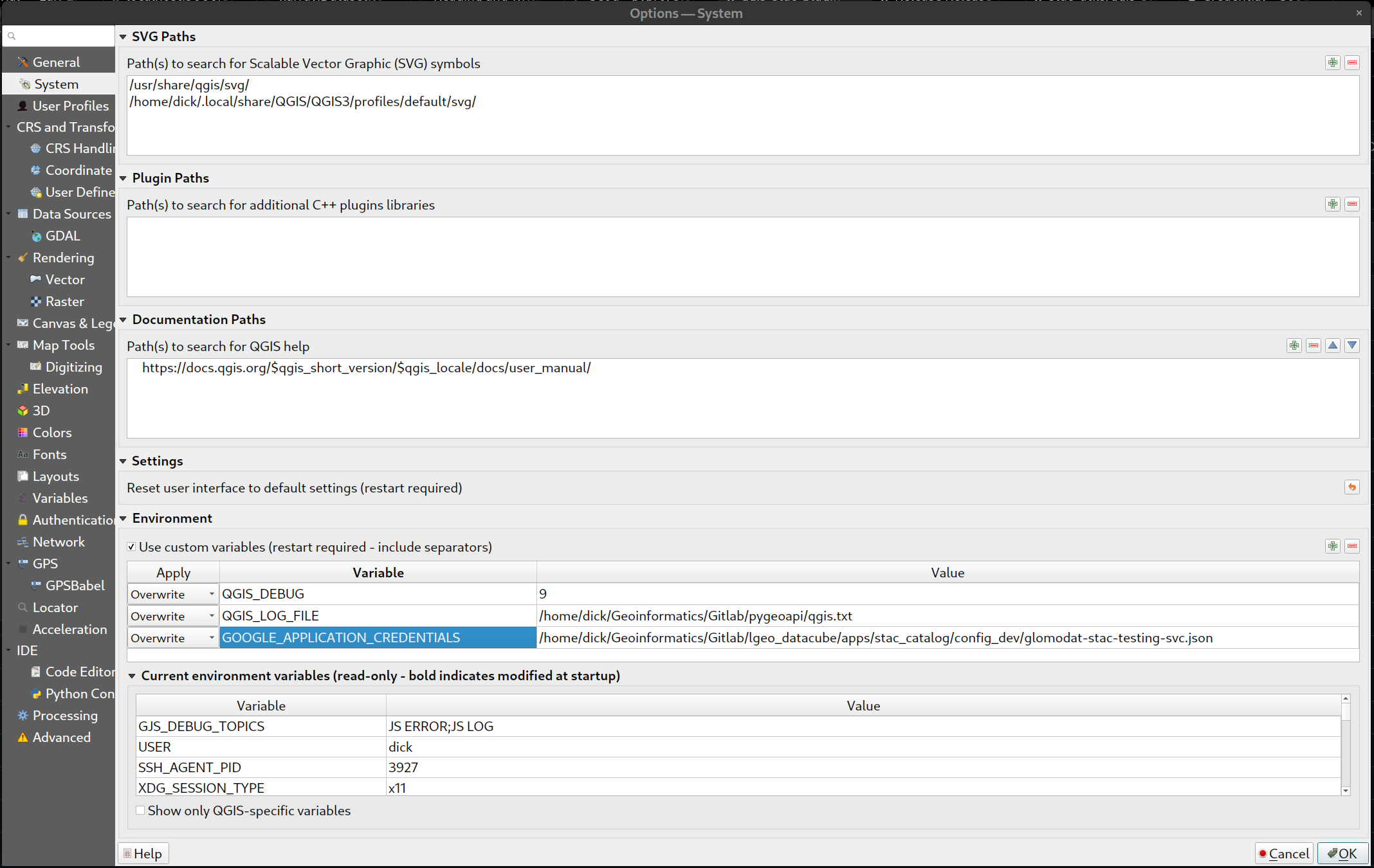This screenshot has width=1374, height=868.
Task: Click add SVG path plus icon
Action: (1333, 62)
